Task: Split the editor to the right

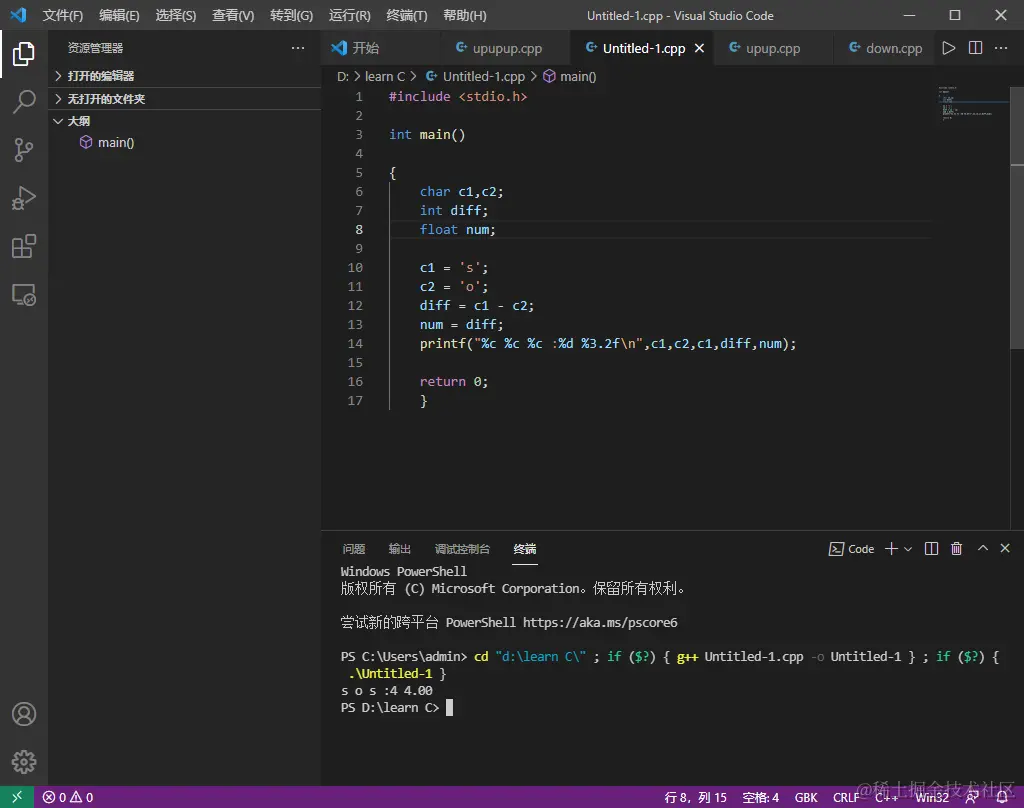Action: pos(976,48)
